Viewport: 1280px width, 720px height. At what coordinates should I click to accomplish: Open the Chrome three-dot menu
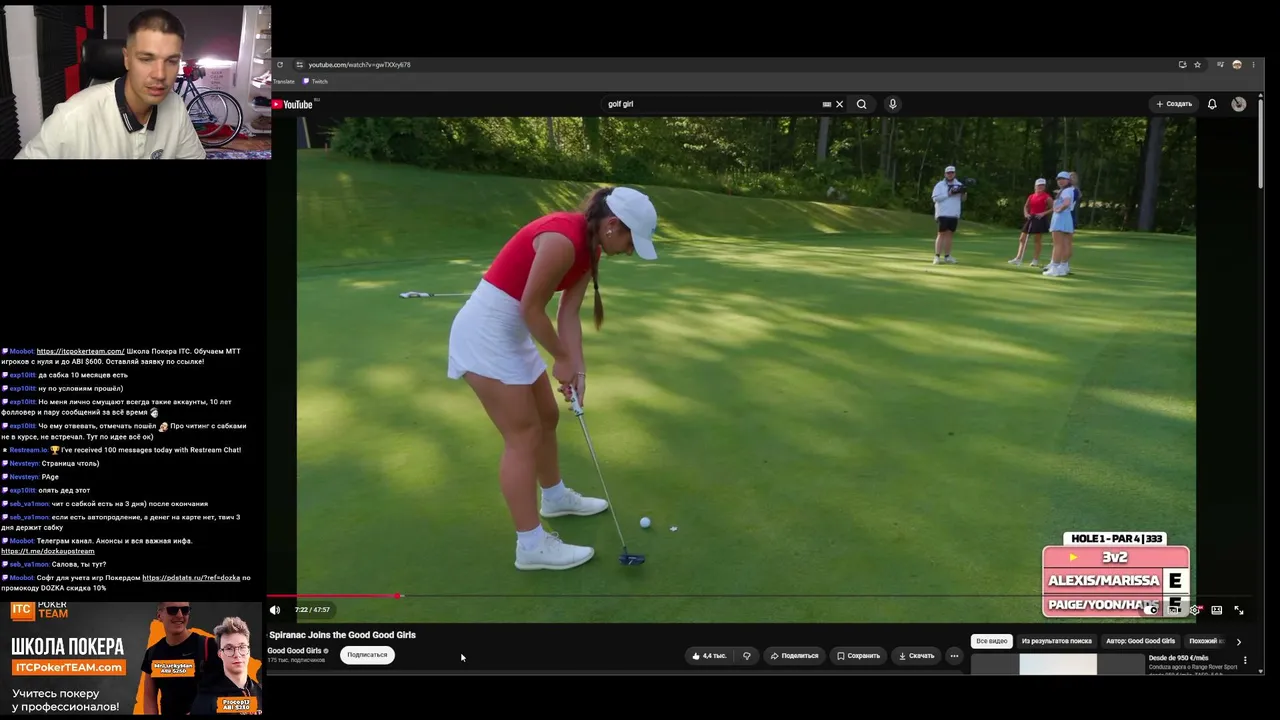[x=1253, y=65]
